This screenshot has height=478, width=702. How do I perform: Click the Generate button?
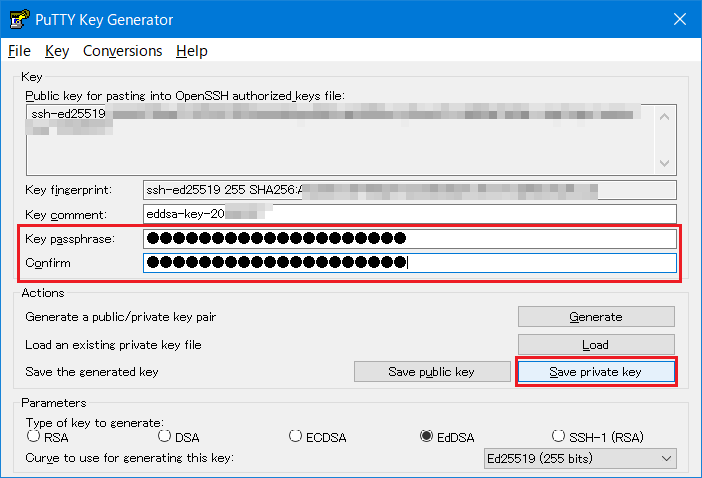click(595, 317)
